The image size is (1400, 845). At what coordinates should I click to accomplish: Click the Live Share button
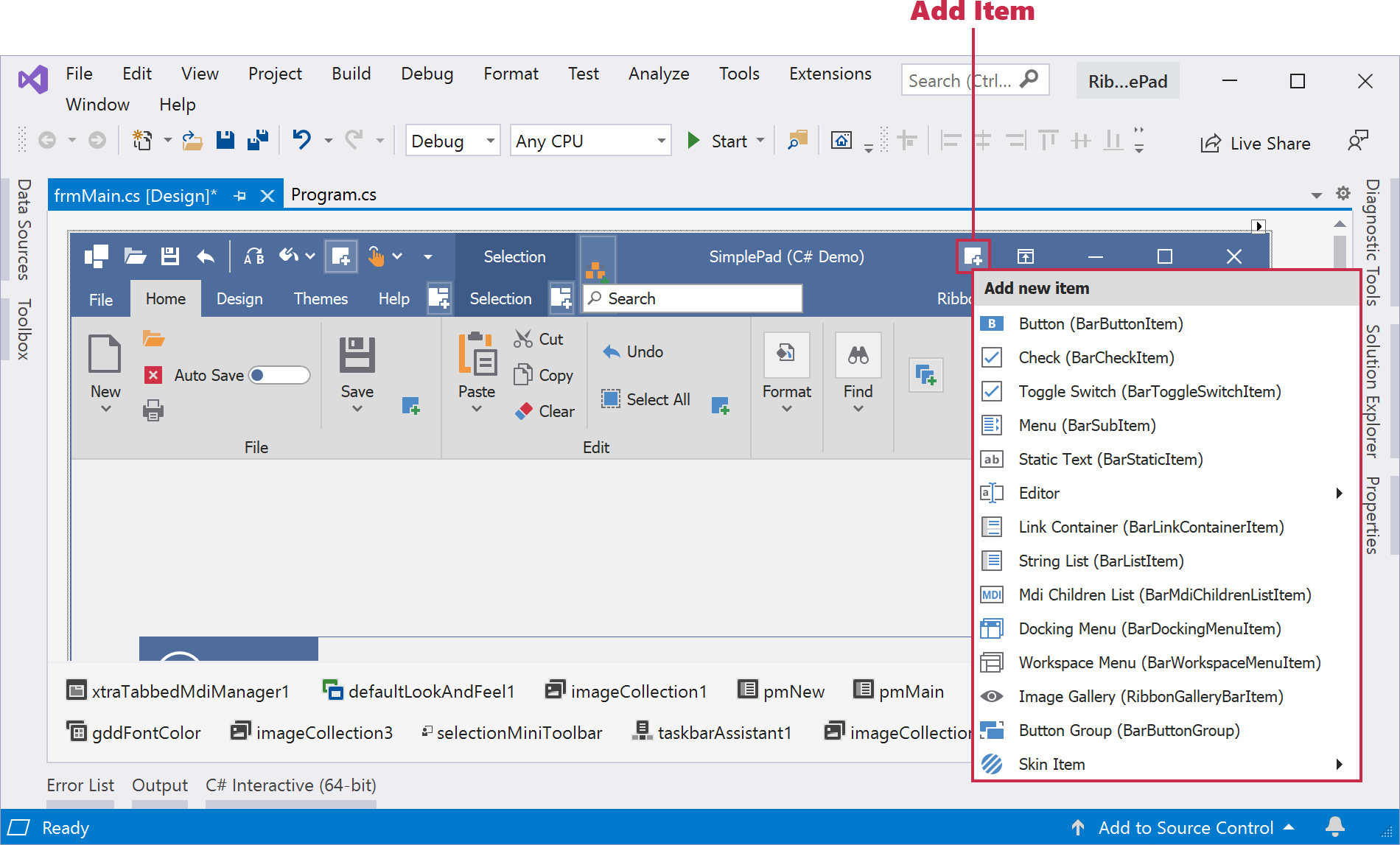click(1256, 144)
